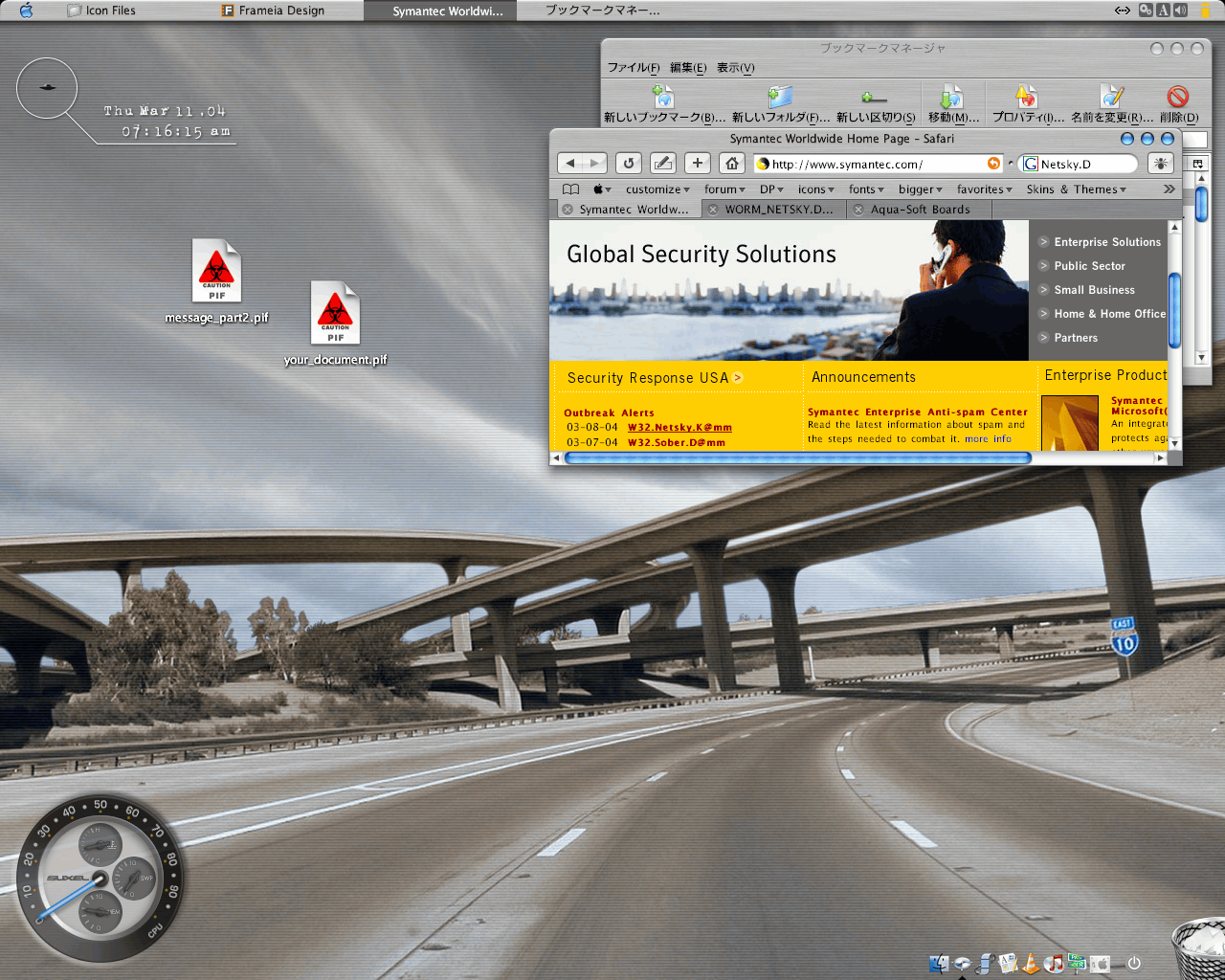
Task: Switch to Frameia Design in the top bar
Action: coord(273,11)
